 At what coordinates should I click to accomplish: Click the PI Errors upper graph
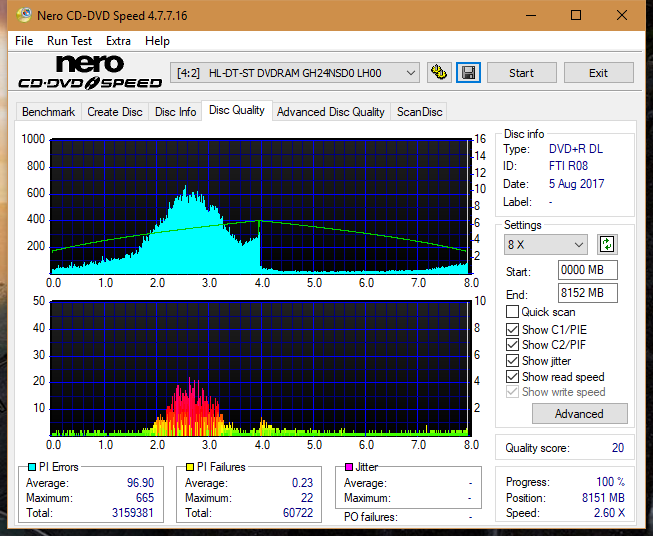click(261, 206)
